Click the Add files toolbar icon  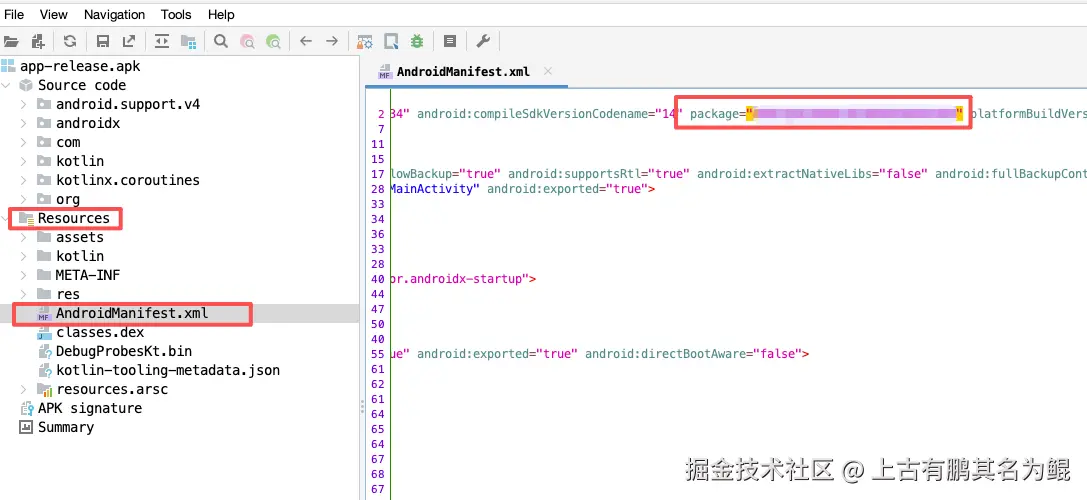37,42
